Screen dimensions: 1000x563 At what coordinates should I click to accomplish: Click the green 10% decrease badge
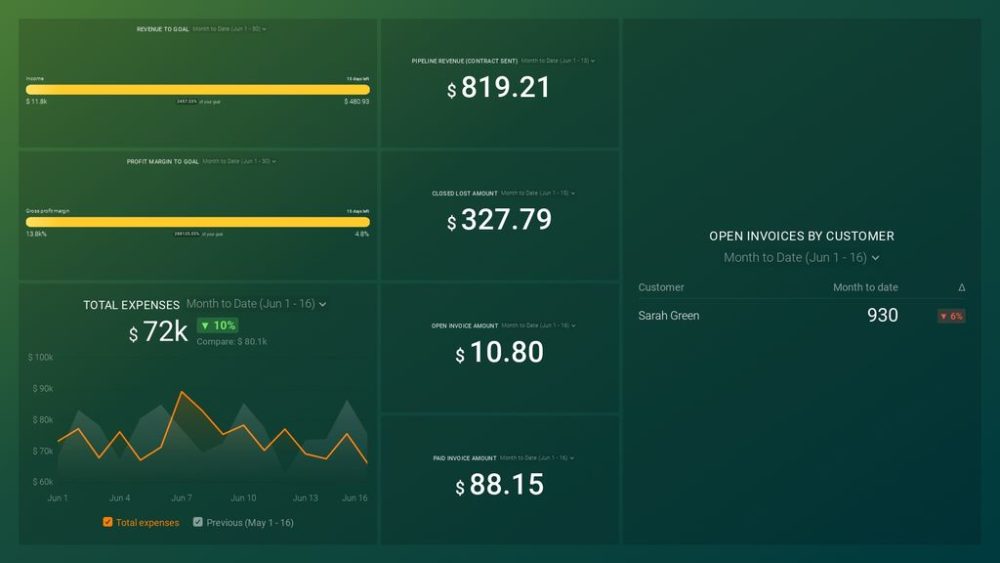217,326
